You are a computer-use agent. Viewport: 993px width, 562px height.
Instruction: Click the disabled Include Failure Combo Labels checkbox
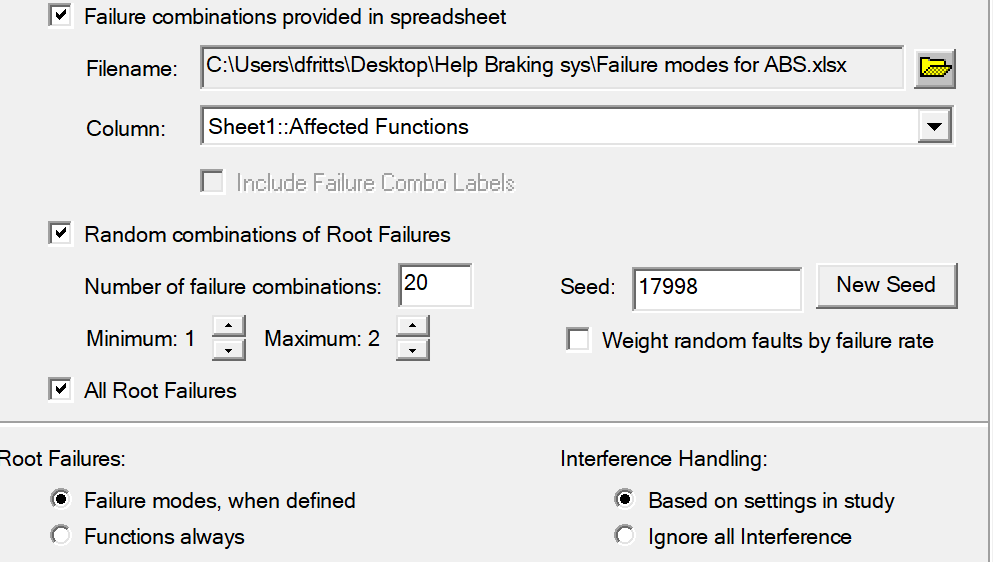(x=212, y=181)
